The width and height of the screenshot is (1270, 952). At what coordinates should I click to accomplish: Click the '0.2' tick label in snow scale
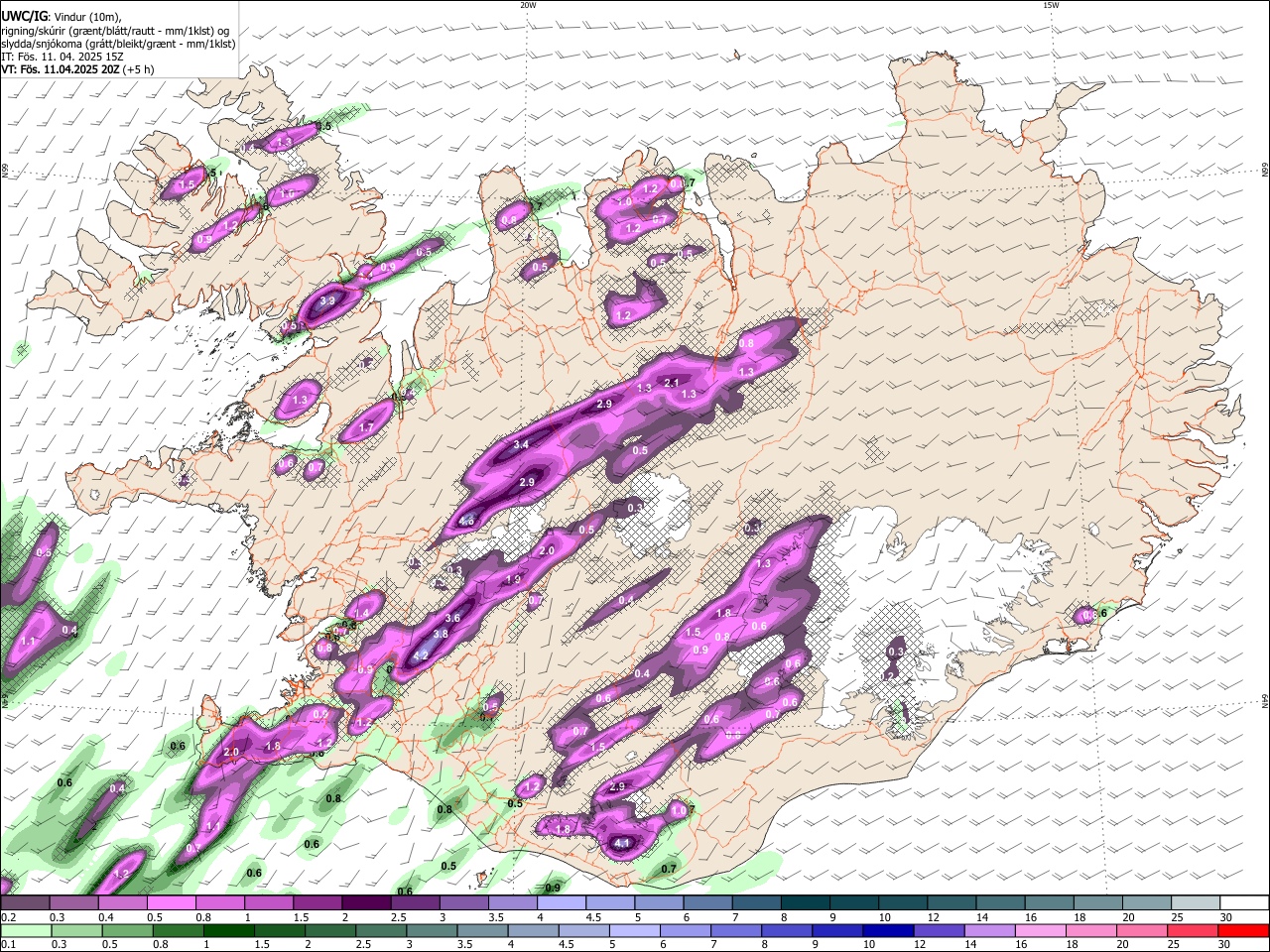pyautogui.click(x=8, y=916)
